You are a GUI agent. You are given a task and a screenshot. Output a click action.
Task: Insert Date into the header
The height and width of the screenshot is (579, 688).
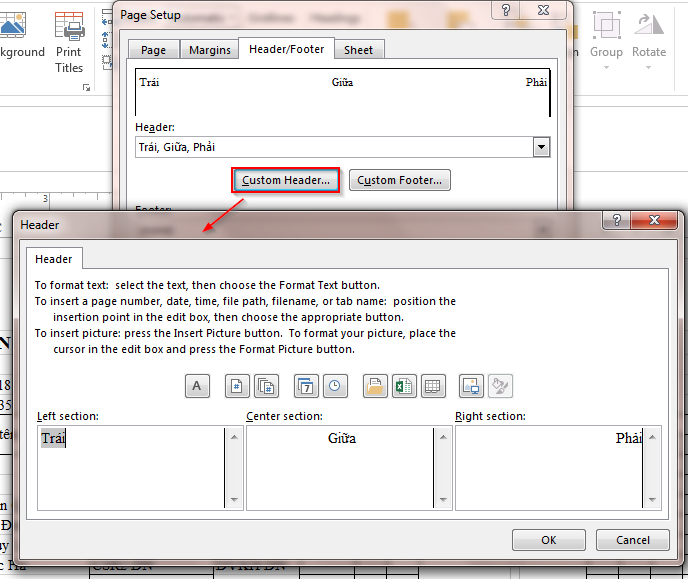tap(306, 386)
